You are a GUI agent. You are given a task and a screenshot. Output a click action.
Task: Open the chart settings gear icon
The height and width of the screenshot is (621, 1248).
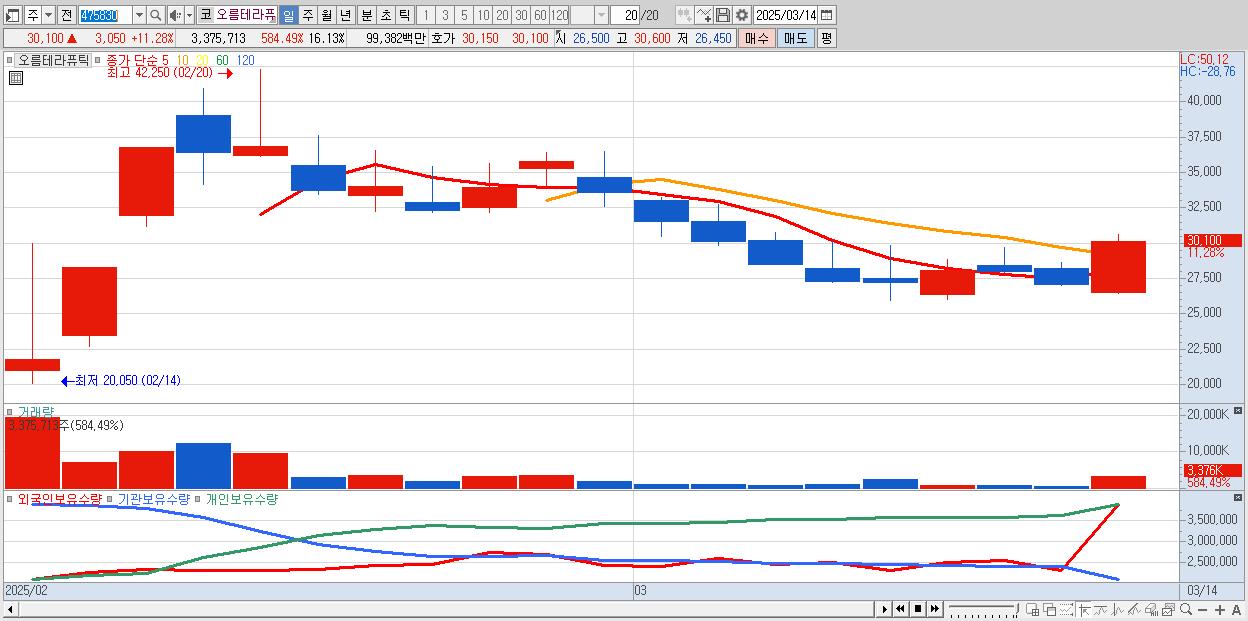742,15
